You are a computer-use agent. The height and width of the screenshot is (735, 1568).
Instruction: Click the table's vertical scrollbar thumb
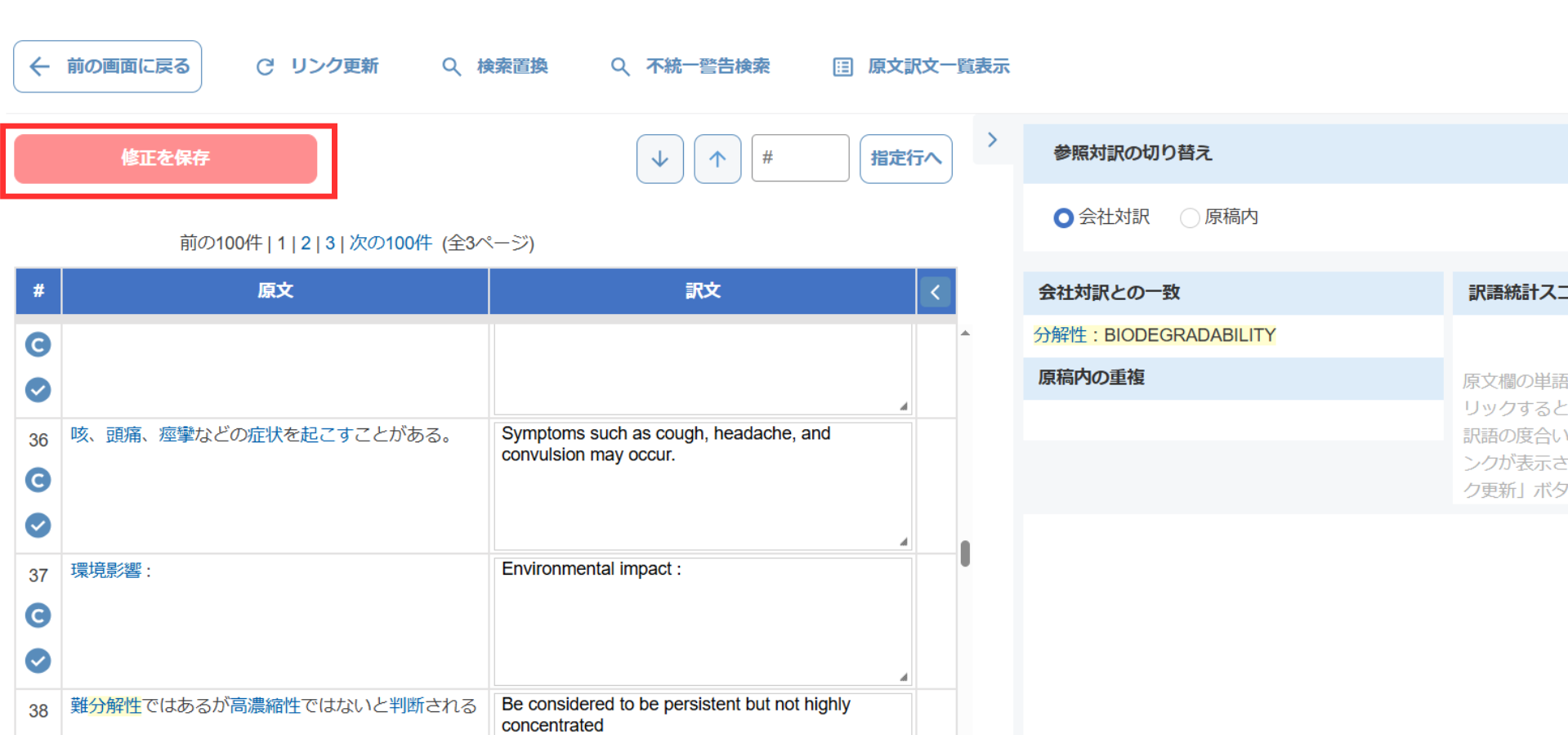tap(965, 553)
